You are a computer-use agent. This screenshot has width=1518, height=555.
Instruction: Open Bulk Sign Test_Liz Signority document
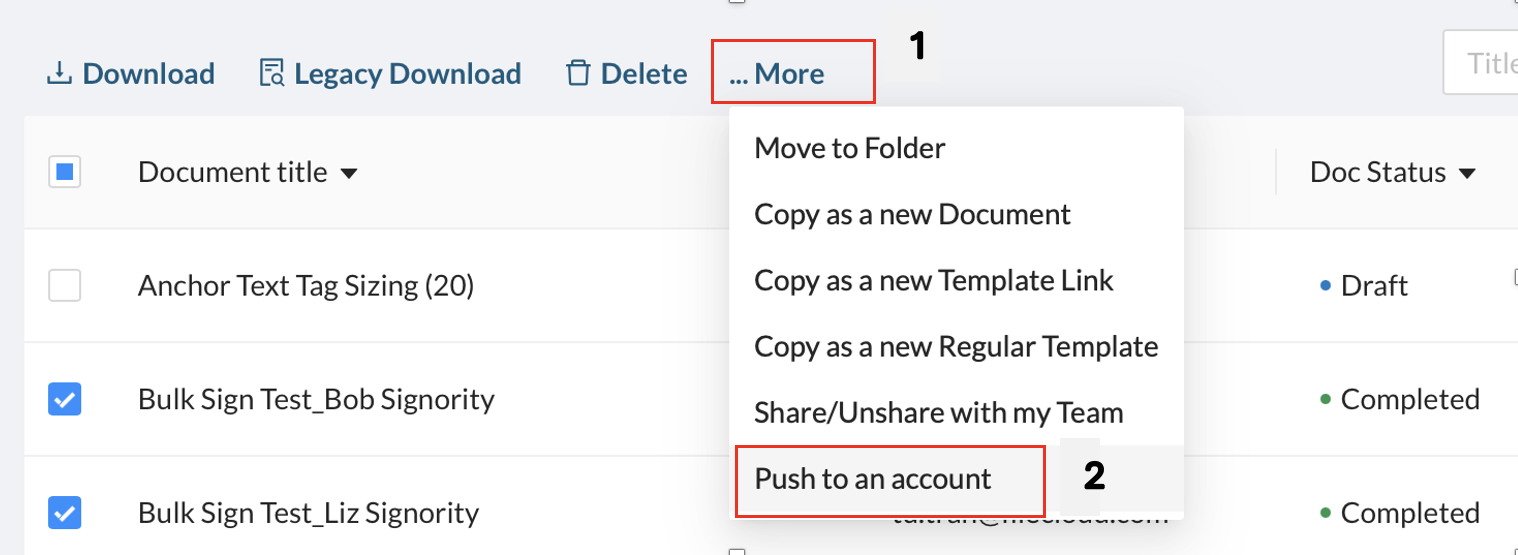[309, 514]
